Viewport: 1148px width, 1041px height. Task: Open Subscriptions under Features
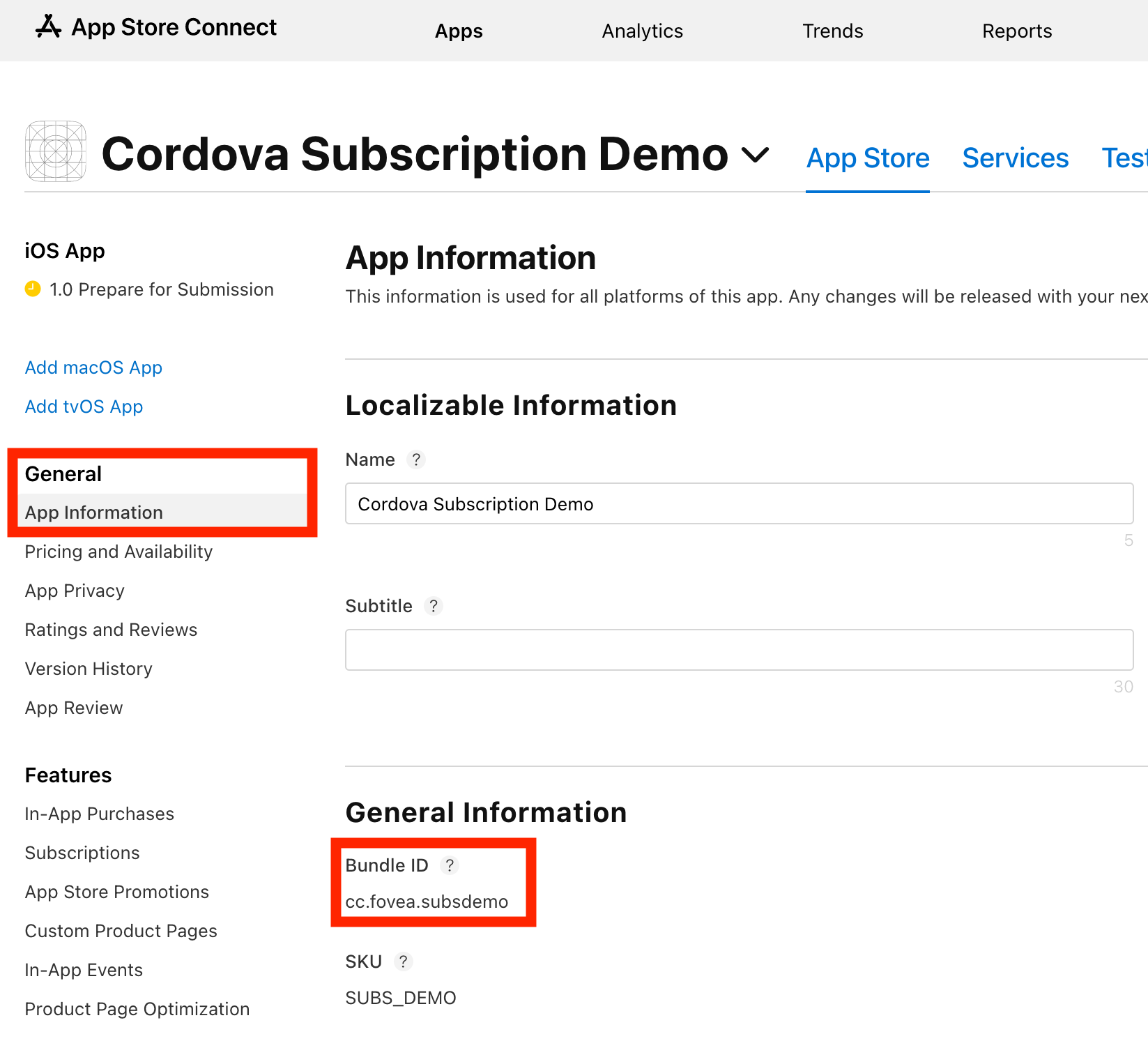coord(82,853)
